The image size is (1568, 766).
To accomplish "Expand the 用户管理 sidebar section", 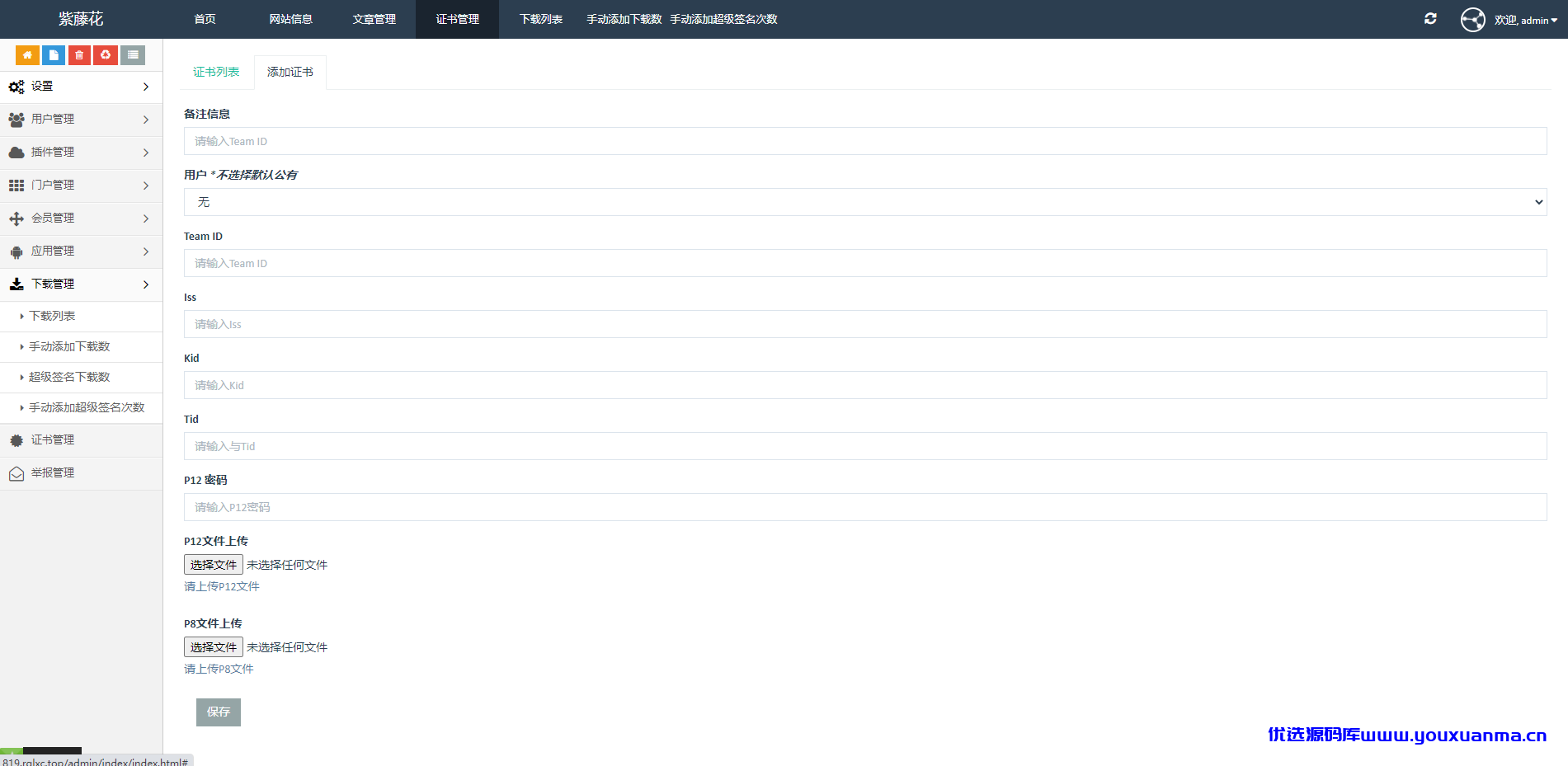I will [x=81, y=120].
